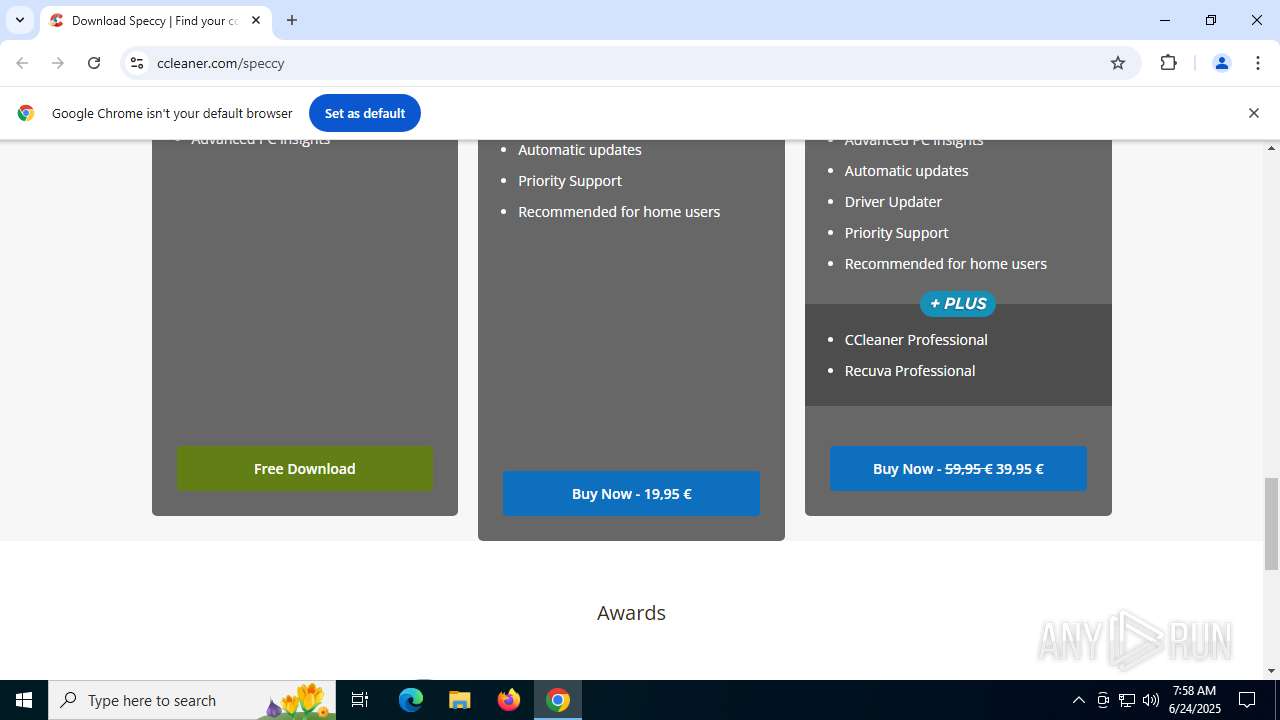
Task: Open site information icon in address bar
Action: (x=137, y=63)
